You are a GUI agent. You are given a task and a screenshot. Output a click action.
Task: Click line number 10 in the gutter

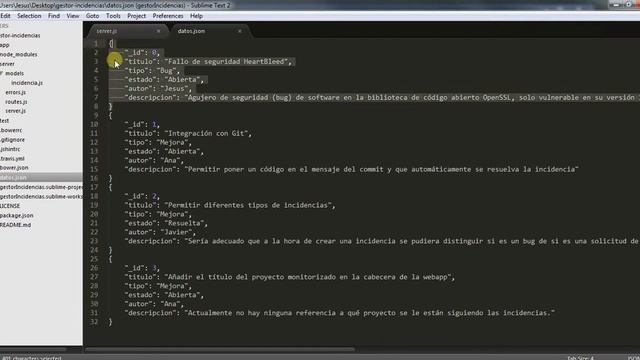point(94,124)
